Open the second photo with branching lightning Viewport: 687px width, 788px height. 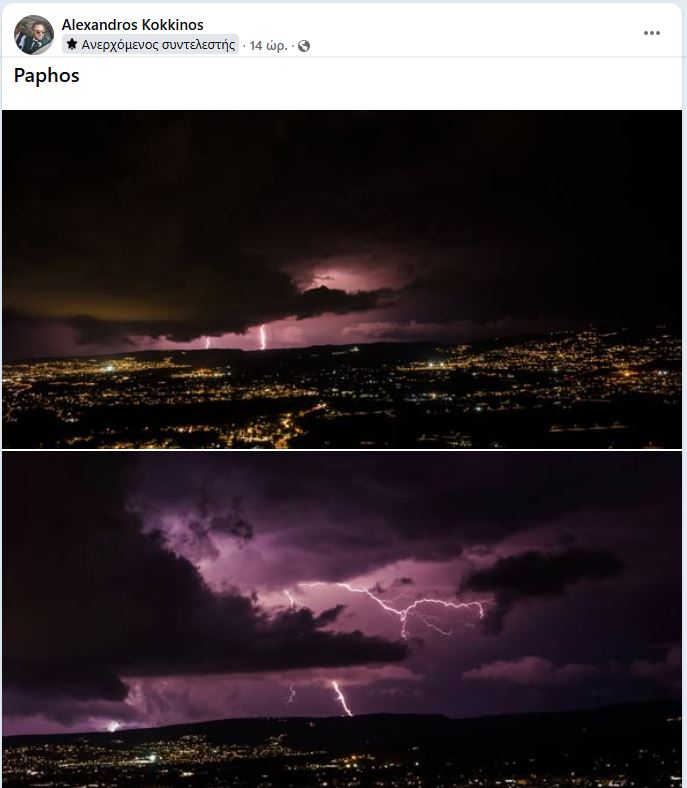point(342,619)
